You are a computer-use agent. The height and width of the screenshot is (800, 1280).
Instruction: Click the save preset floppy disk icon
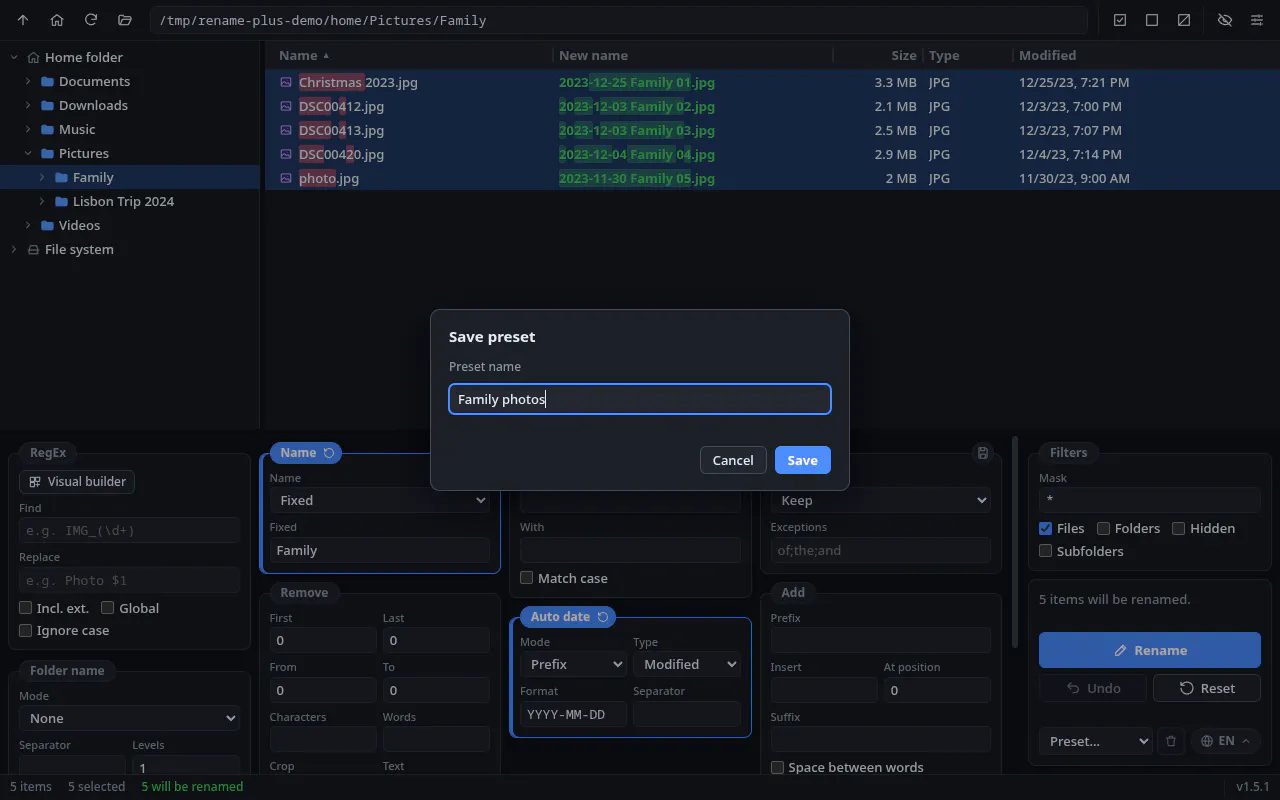coord(983,453)
